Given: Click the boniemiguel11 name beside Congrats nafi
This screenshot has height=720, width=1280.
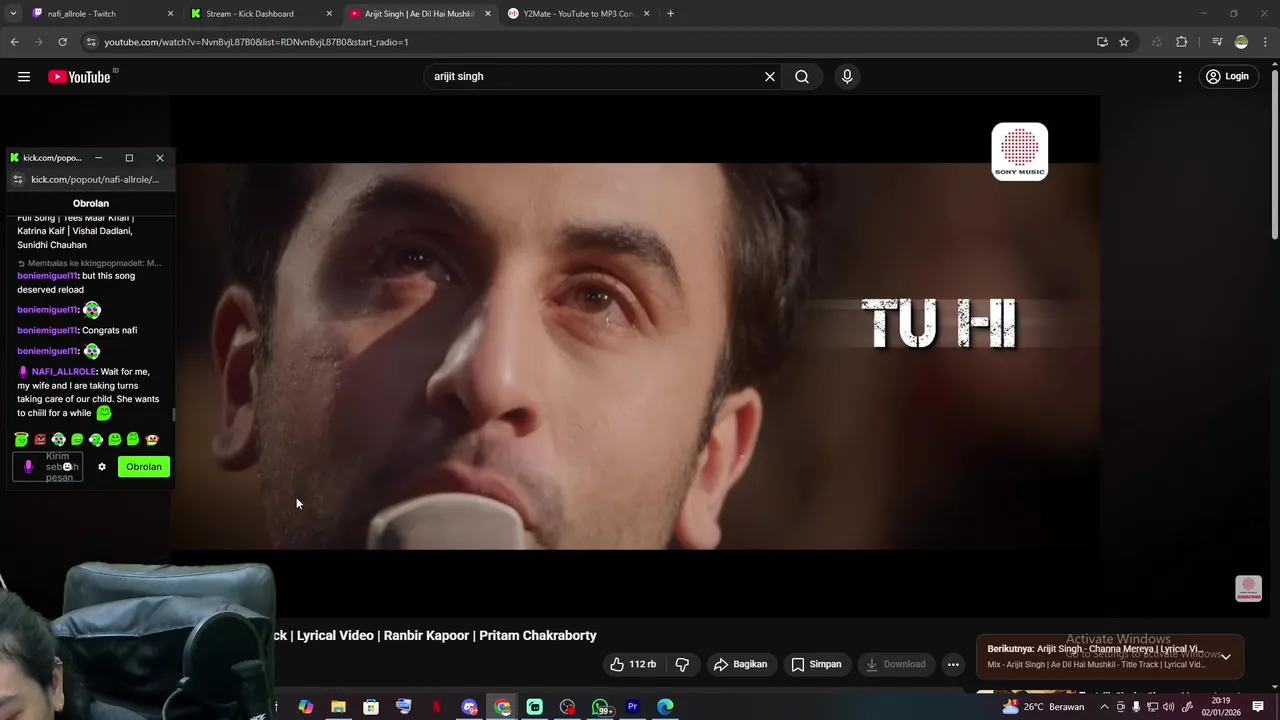Looking at the screenshot, I should click(x=47, y=330).
